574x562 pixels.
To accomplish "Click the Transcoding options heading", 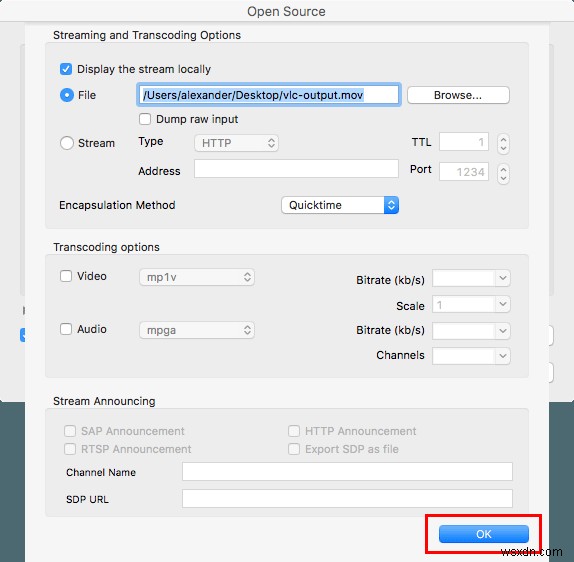I will 106,247.
